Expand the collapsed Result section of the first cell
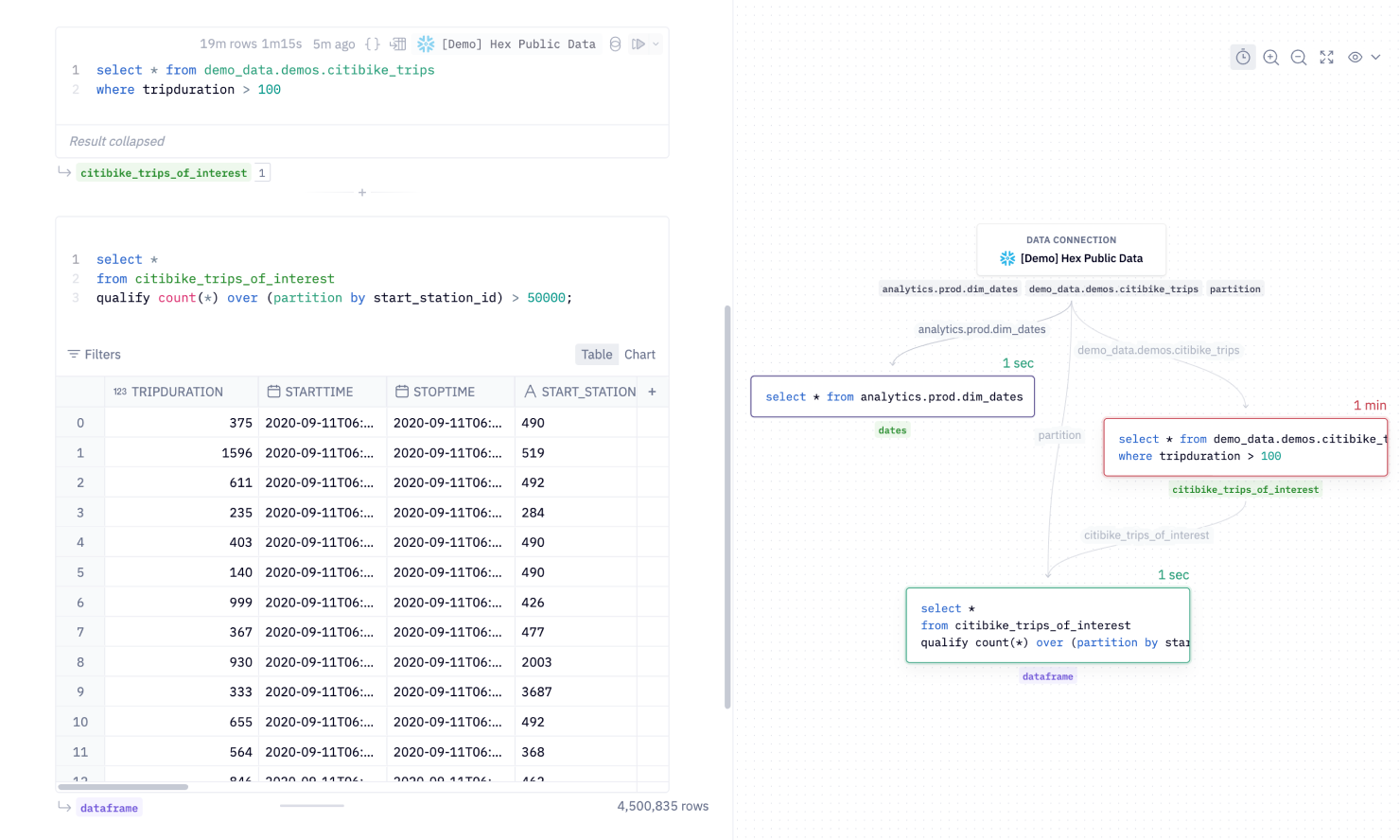 click(116, 141)
